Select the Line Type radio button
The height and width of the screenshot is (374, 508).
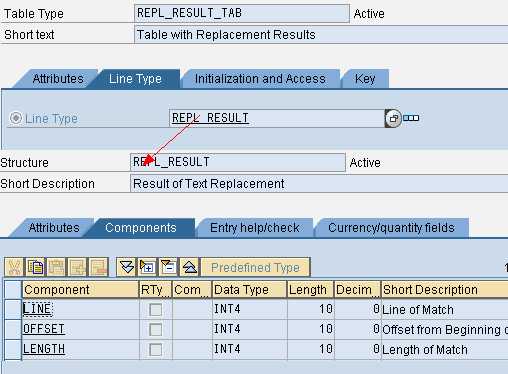[16, 118]
